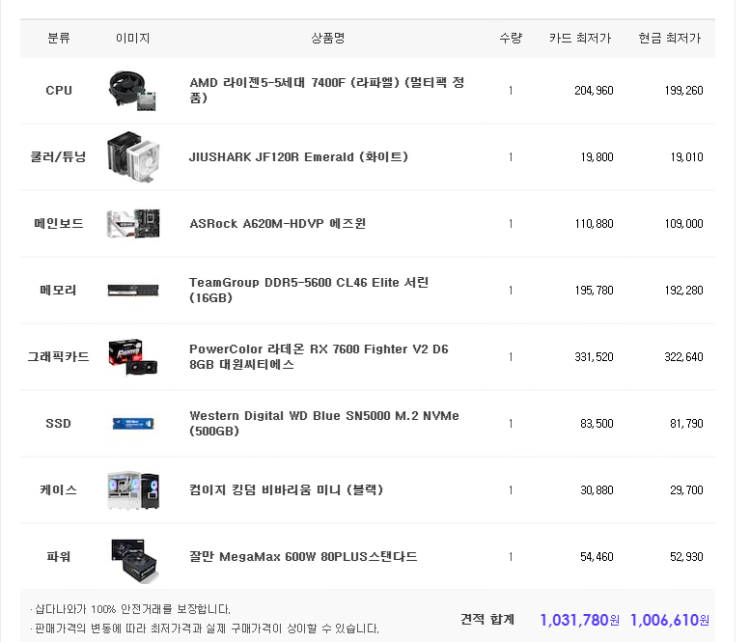750x642 pixels.
Task: Click the 카드 최저가 column header
Action: tap(580, 39)
